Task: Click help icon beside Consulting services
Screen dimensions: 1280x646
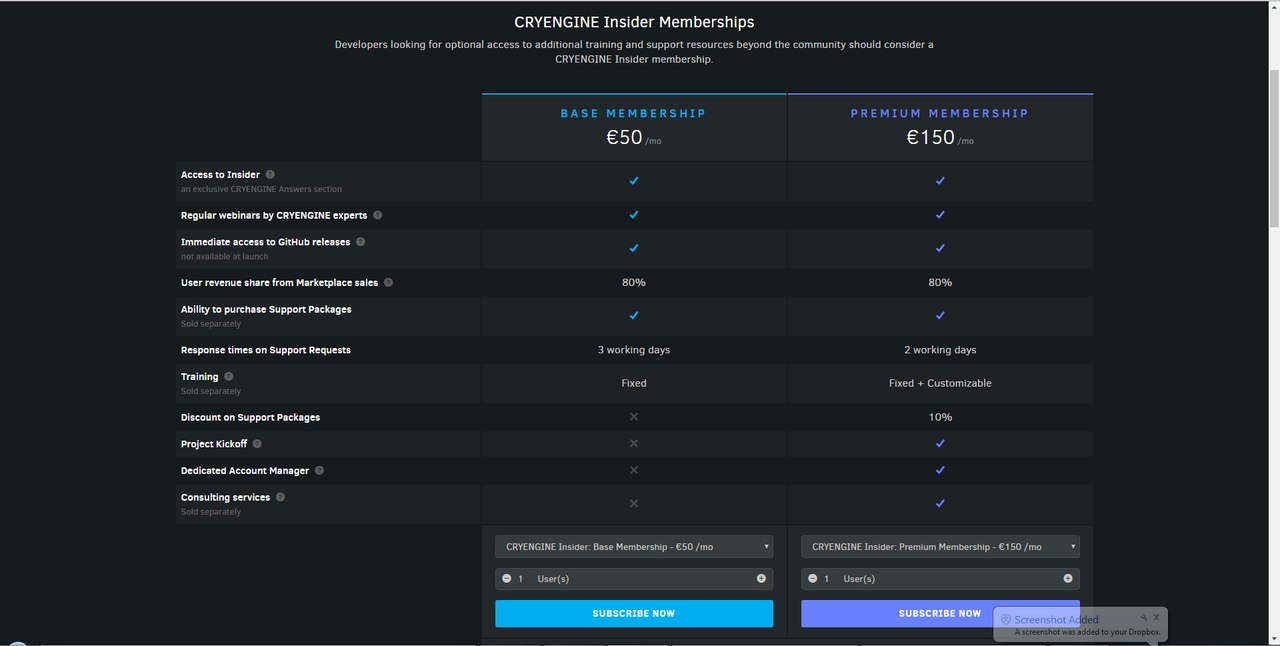Action: click(x=280, y=497)
